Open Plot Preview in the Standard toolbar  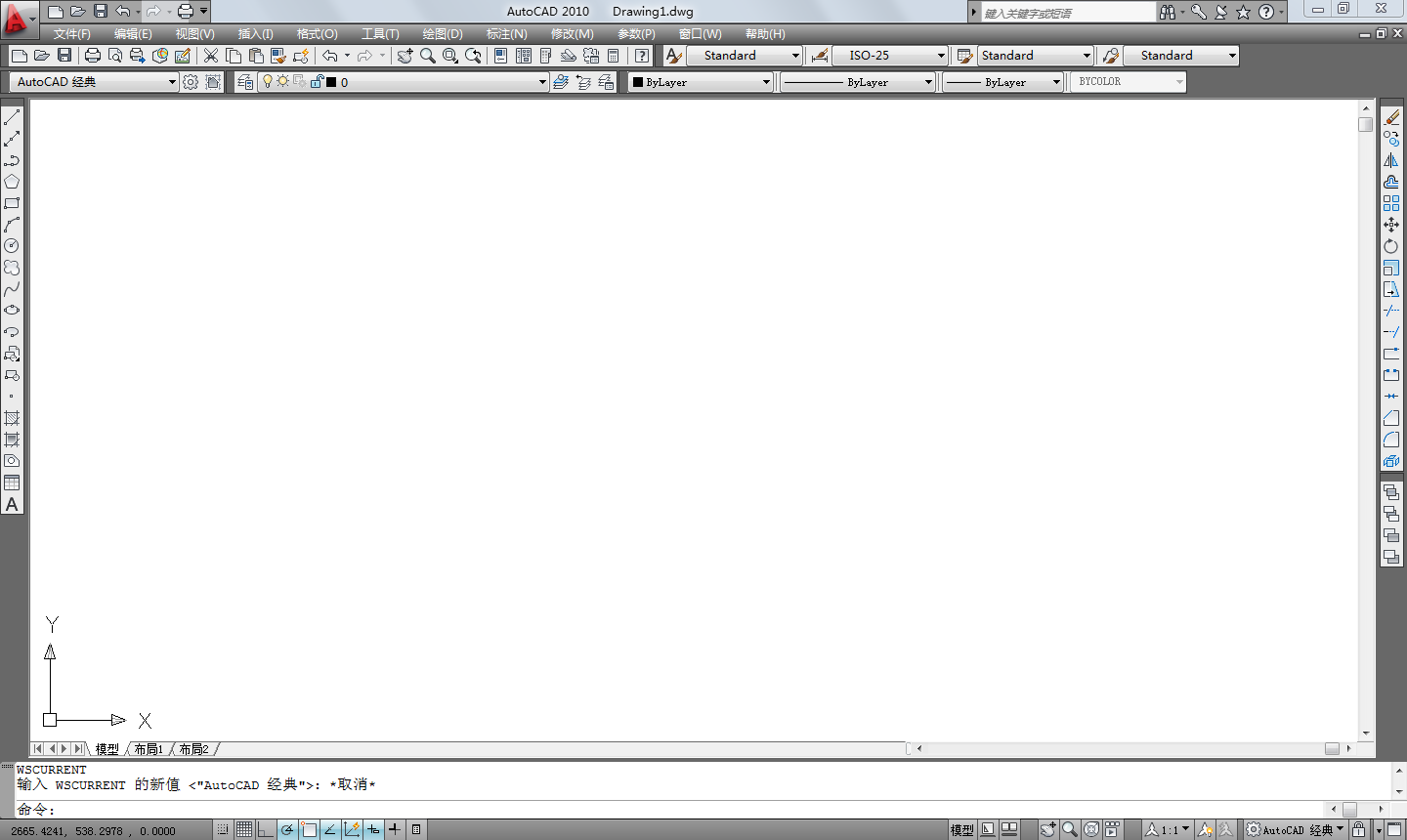[x=115, y=56]
